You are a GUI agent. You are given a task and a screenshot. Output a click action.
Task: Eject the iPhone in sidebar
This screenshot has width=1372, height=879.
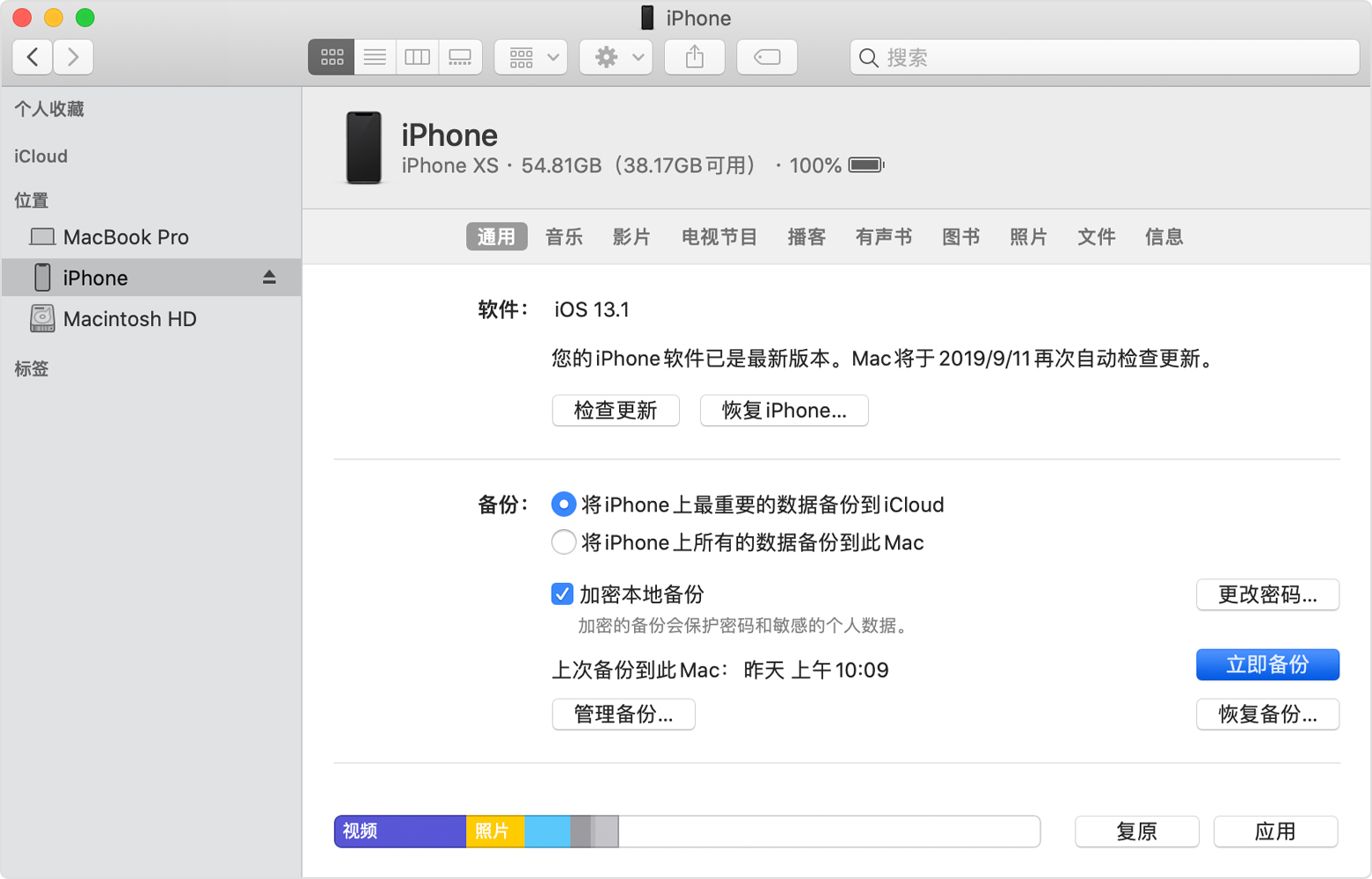(269, 278)
